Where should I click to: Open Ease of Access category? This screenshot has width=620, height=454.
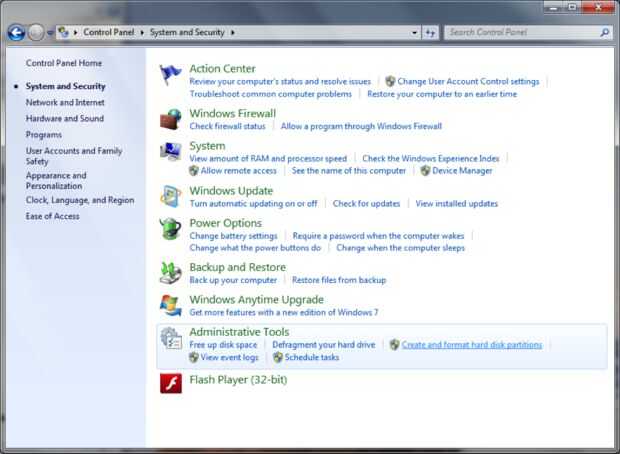(x=53, y=216)
